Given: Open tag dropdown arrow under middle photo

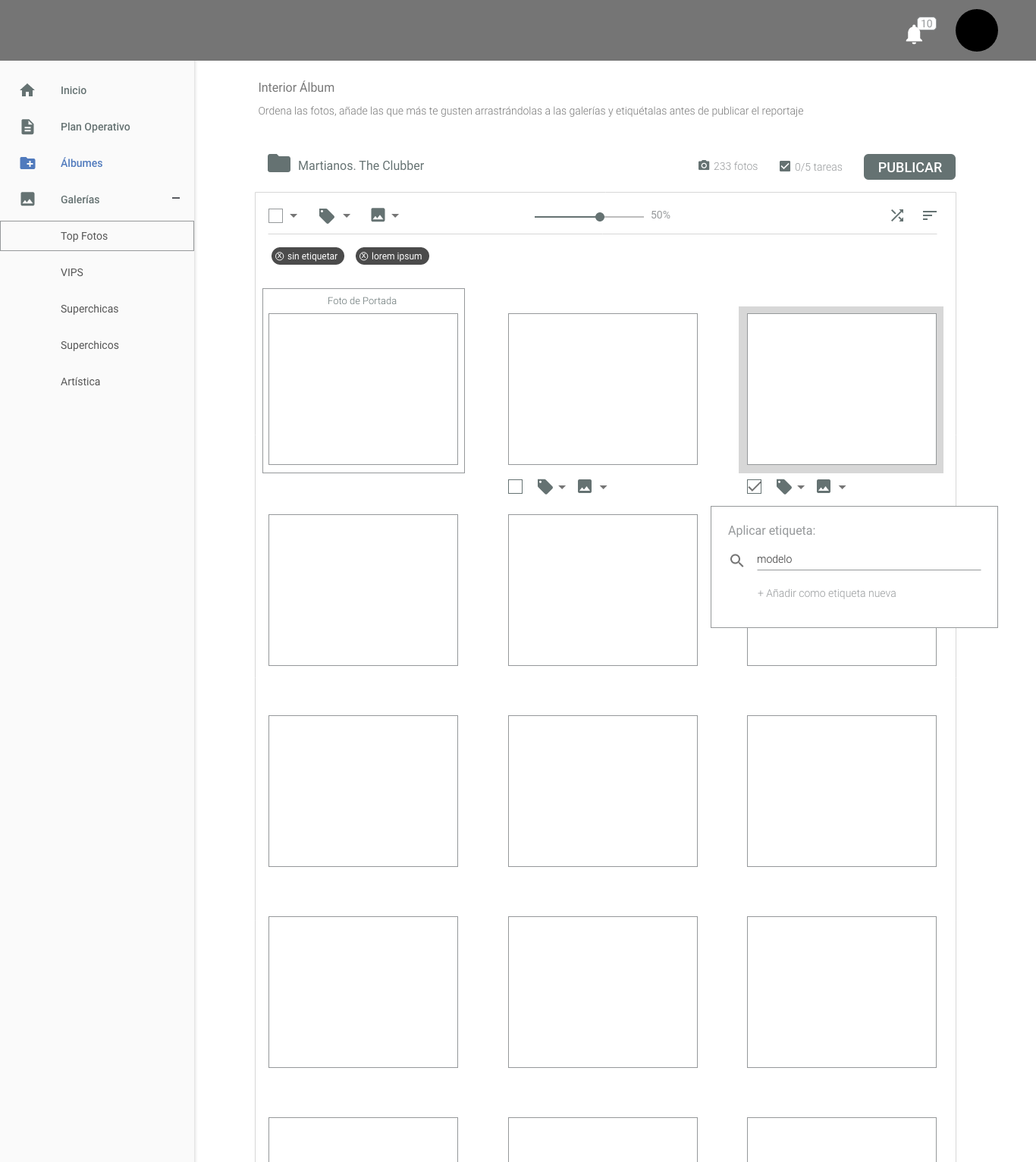Looking at the screenshot, I should tap(562, 488).
